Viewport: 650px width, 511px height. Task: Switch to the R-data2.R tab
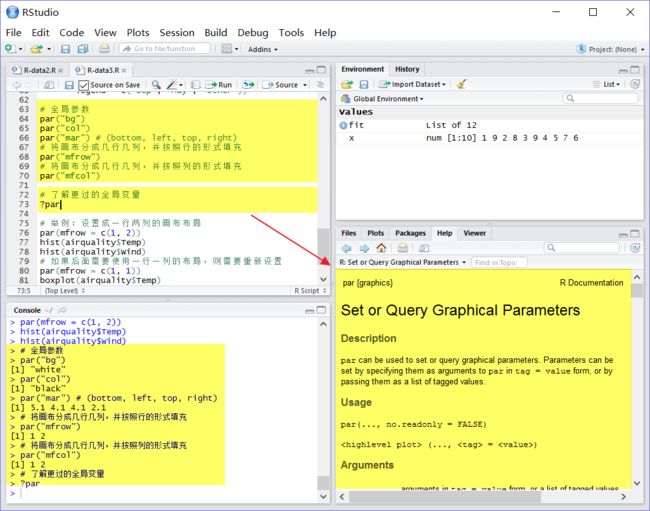tap(39, 70)
